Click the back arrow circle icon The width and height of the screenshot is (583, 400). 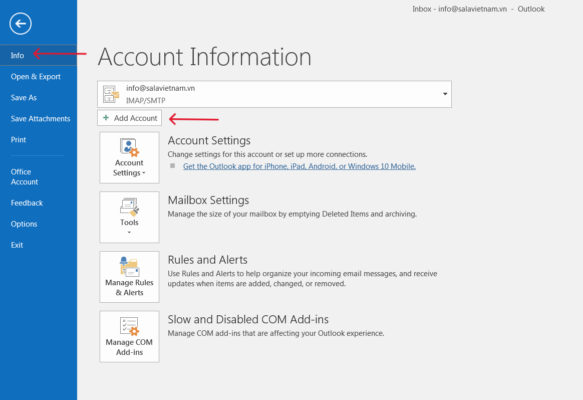click(20, 24)
